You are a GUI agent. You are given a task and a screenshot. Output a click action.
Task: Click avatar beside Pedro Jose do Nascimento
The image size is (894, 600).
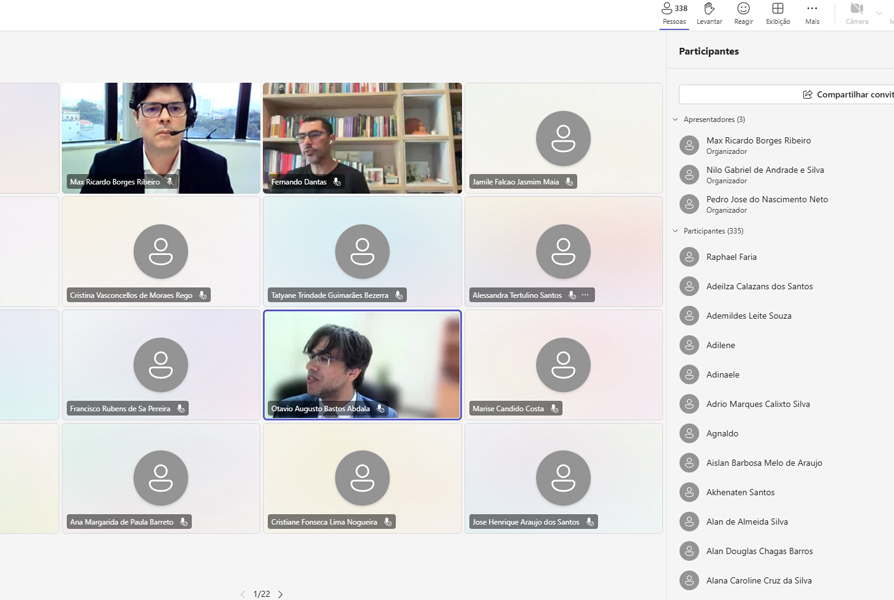[x=689, y=204]
